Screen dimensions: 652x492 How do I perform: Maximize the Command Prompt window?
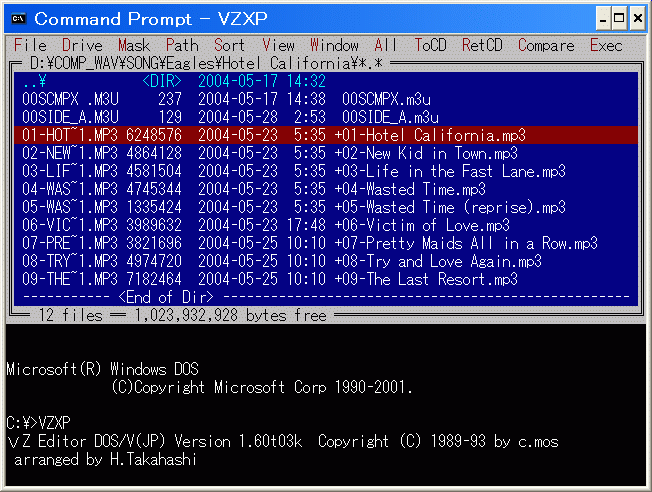(x=618, y=17)
